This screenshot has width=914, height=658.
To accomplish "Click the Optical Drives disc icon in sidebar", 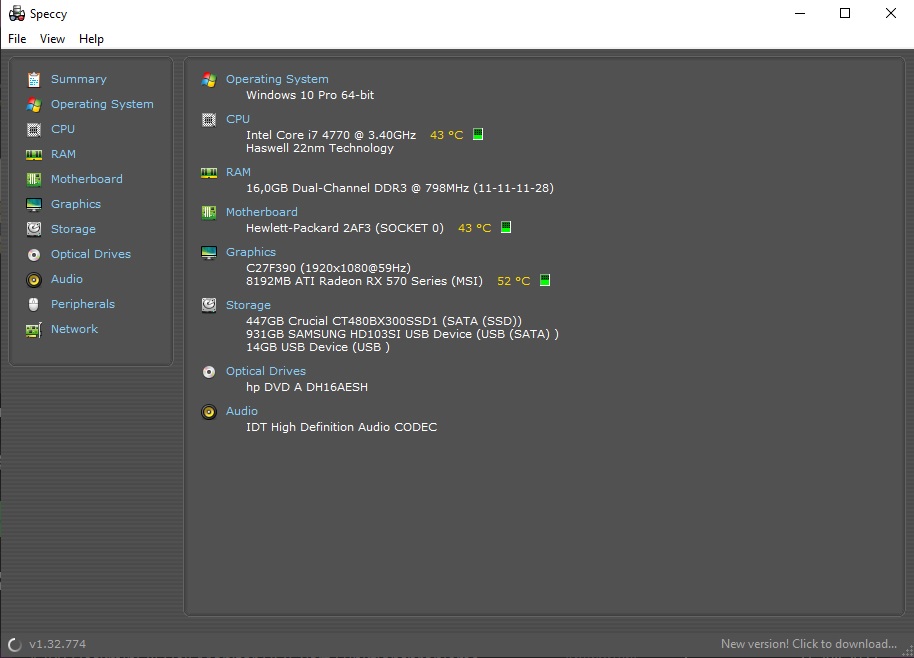I will pyautogui.click(x=34, y=255).
